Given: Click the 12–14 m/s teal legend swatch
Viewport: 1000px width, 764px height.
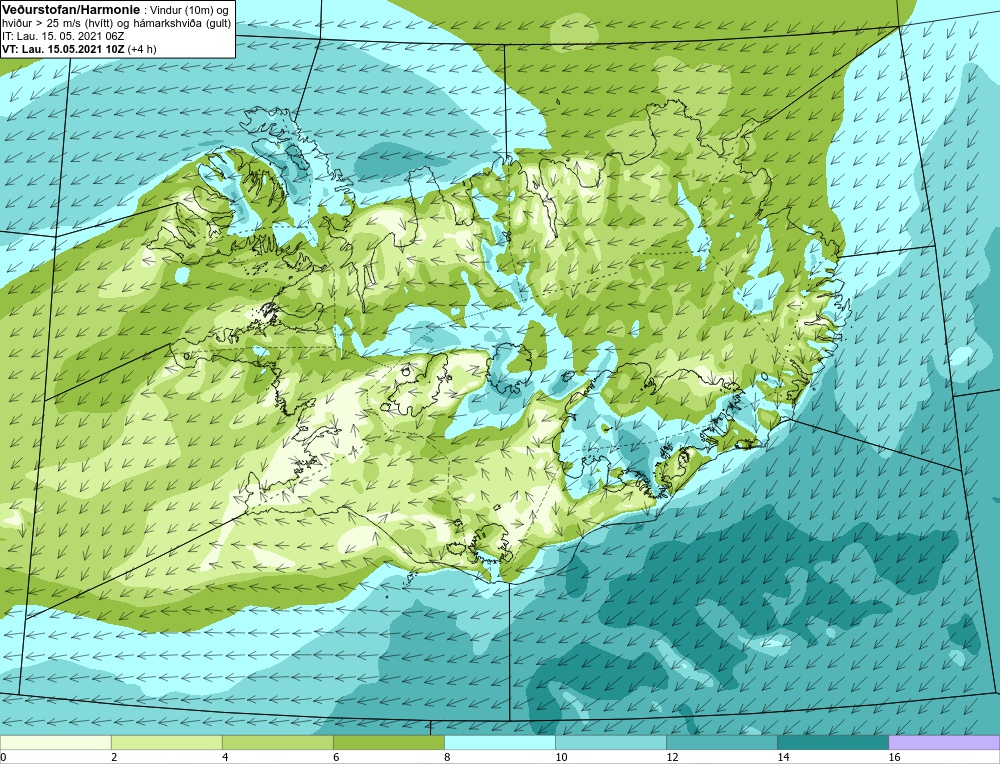Looking at the screenshot, I should 721,743.
